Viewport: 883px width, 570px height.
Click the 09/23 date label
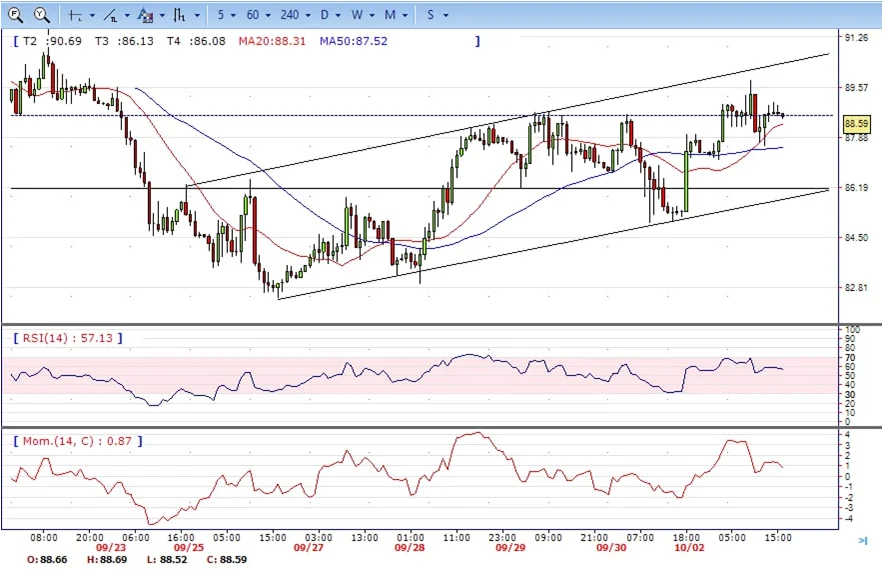(111, 547)
